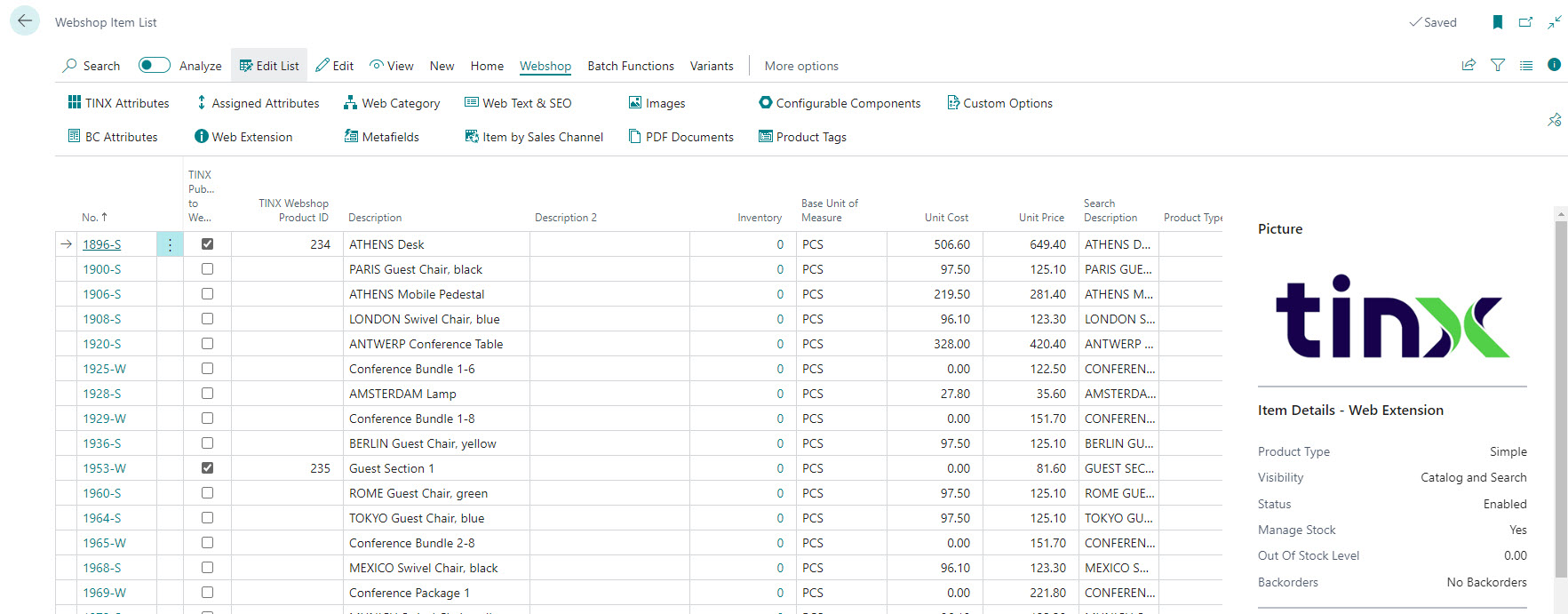Go back with the arrow button
This screenshot has height=614, width=1568.
25,21
